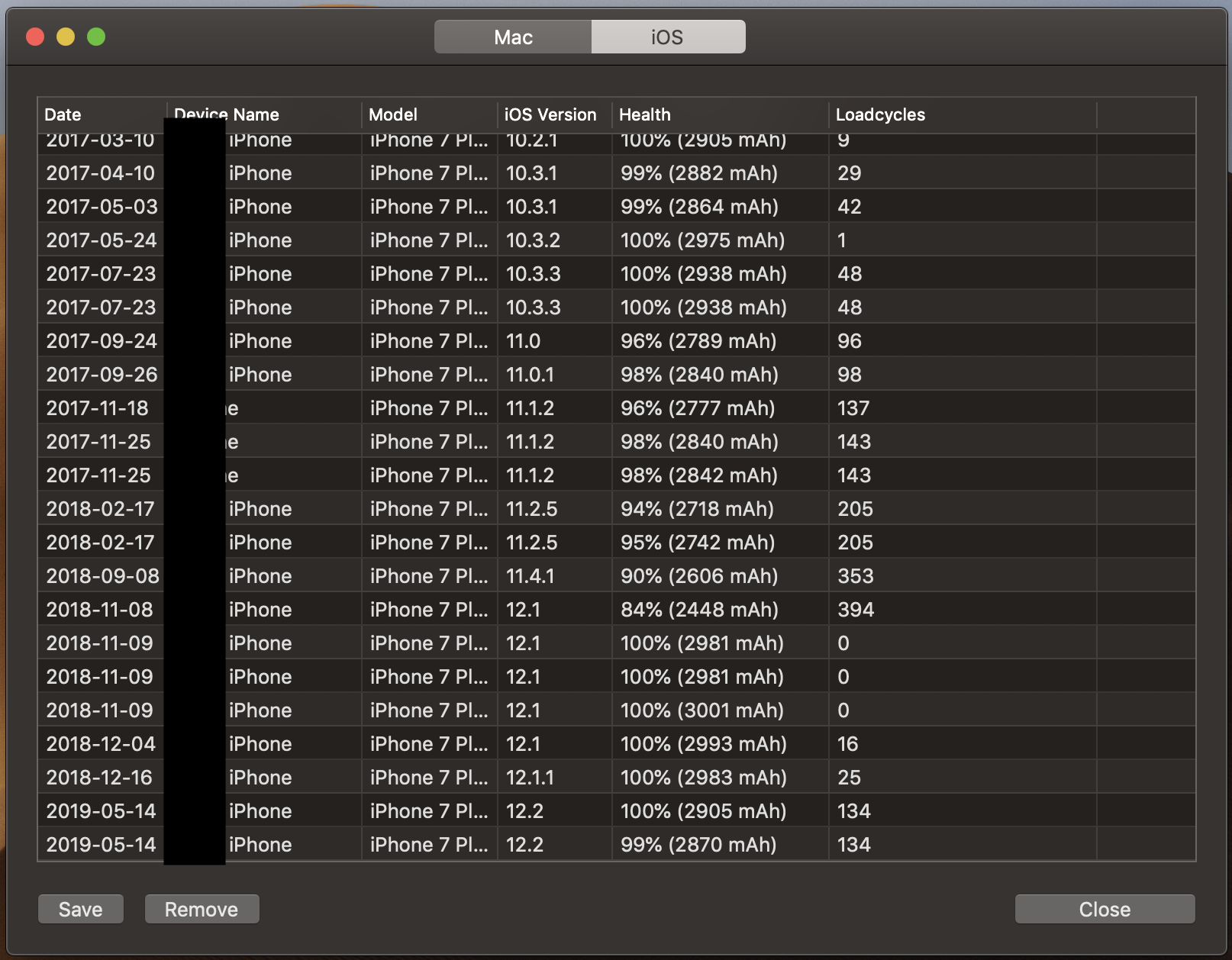Select the 2017-11-18 date cell
The width and height of the screenshot is (1232, 960).
98,408
